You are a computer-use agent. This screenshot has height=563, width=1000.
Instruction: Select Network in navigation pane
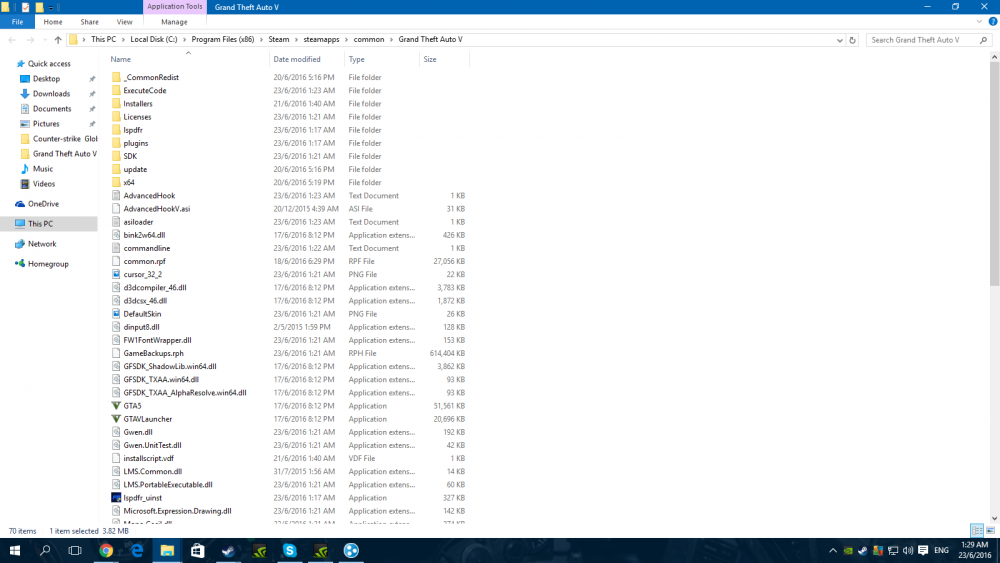(42, 244)
